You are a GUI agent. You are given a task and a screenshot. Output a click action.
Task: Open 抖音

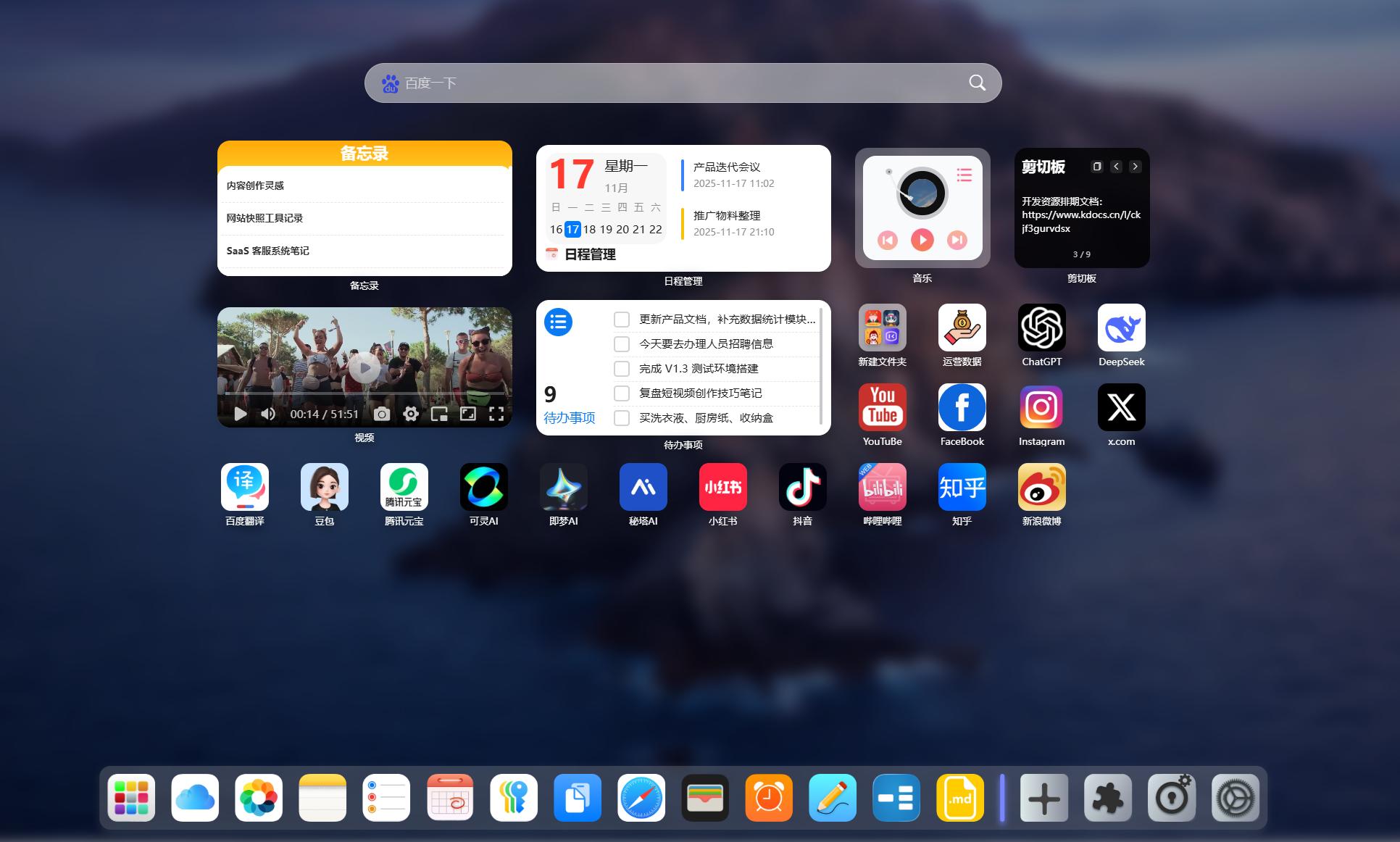click(x=802, y=487)
